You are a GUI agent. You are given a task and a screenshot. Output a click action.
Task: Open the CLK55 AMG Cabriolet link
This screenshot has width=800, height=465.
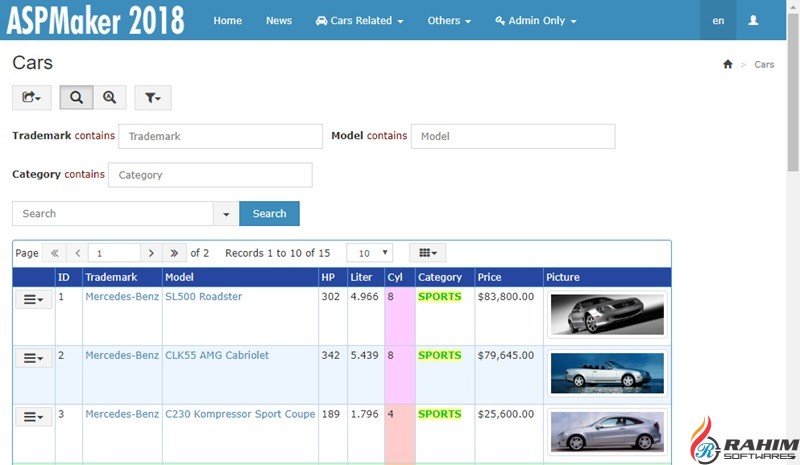[x=216, y=355]
